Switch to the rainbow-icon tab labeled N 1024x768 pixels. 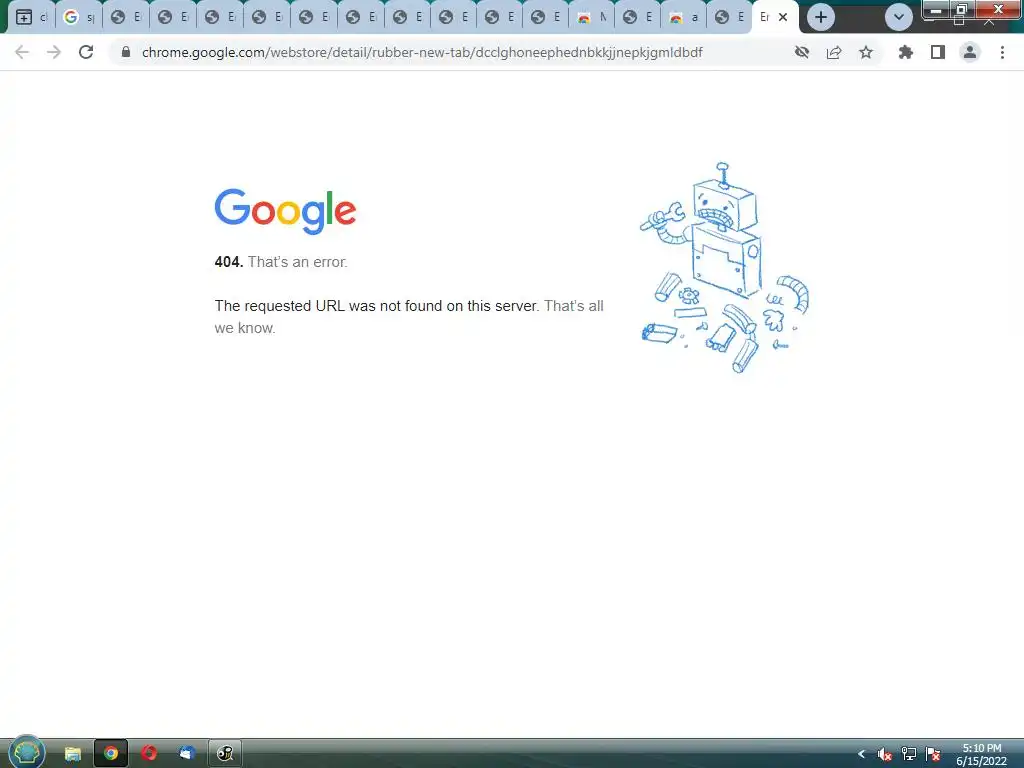(592, 18)
